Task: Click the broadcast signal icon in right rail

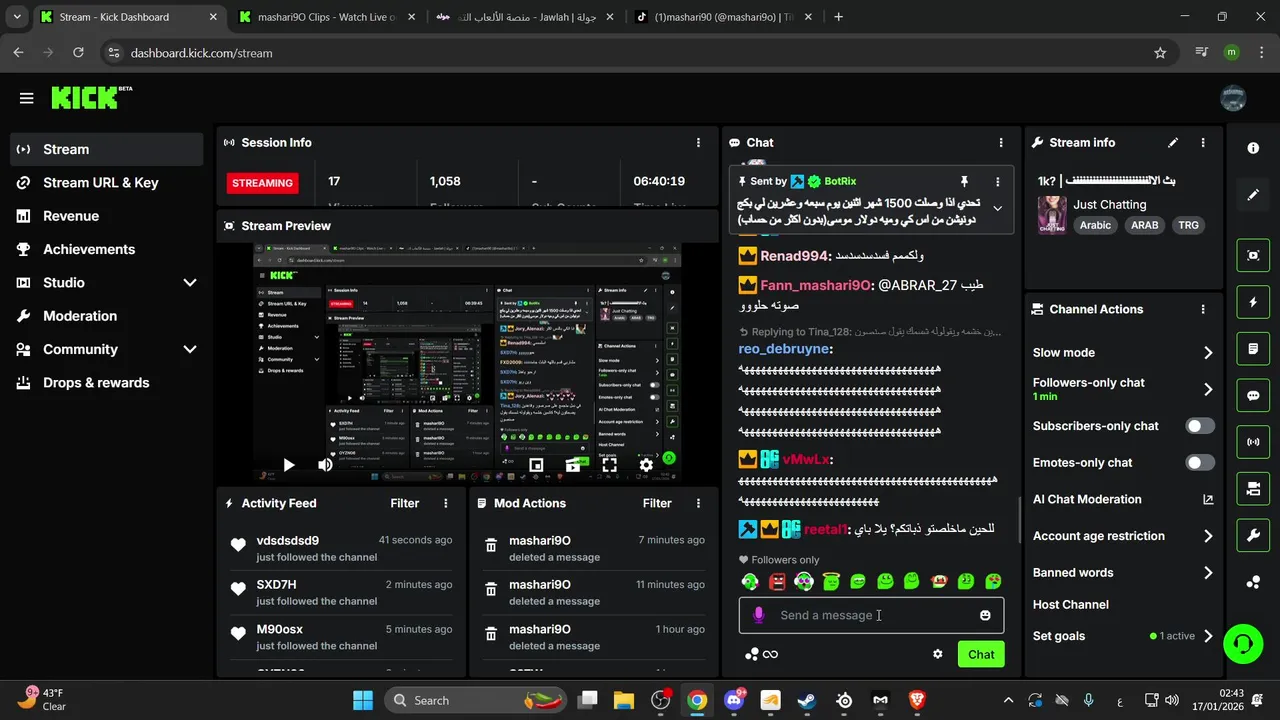Action: coord(1253,441)
